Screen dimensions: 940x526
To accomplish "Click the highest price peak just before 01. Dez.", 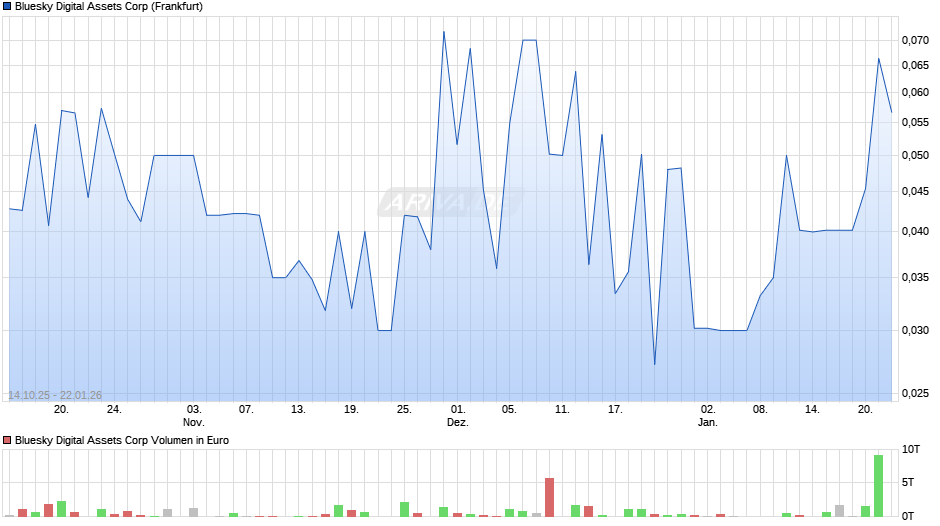I will 444,32.
